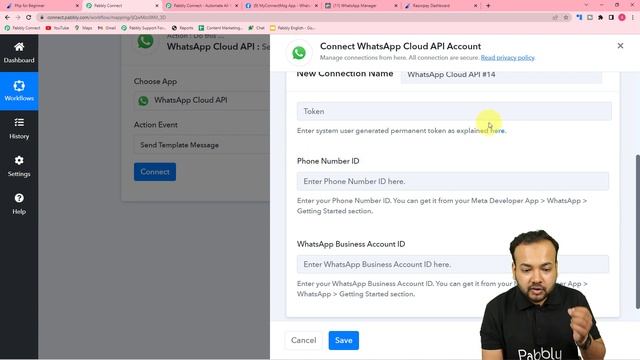Click the browser address bar
Viewport: 640px width, 360px height.
294,18
